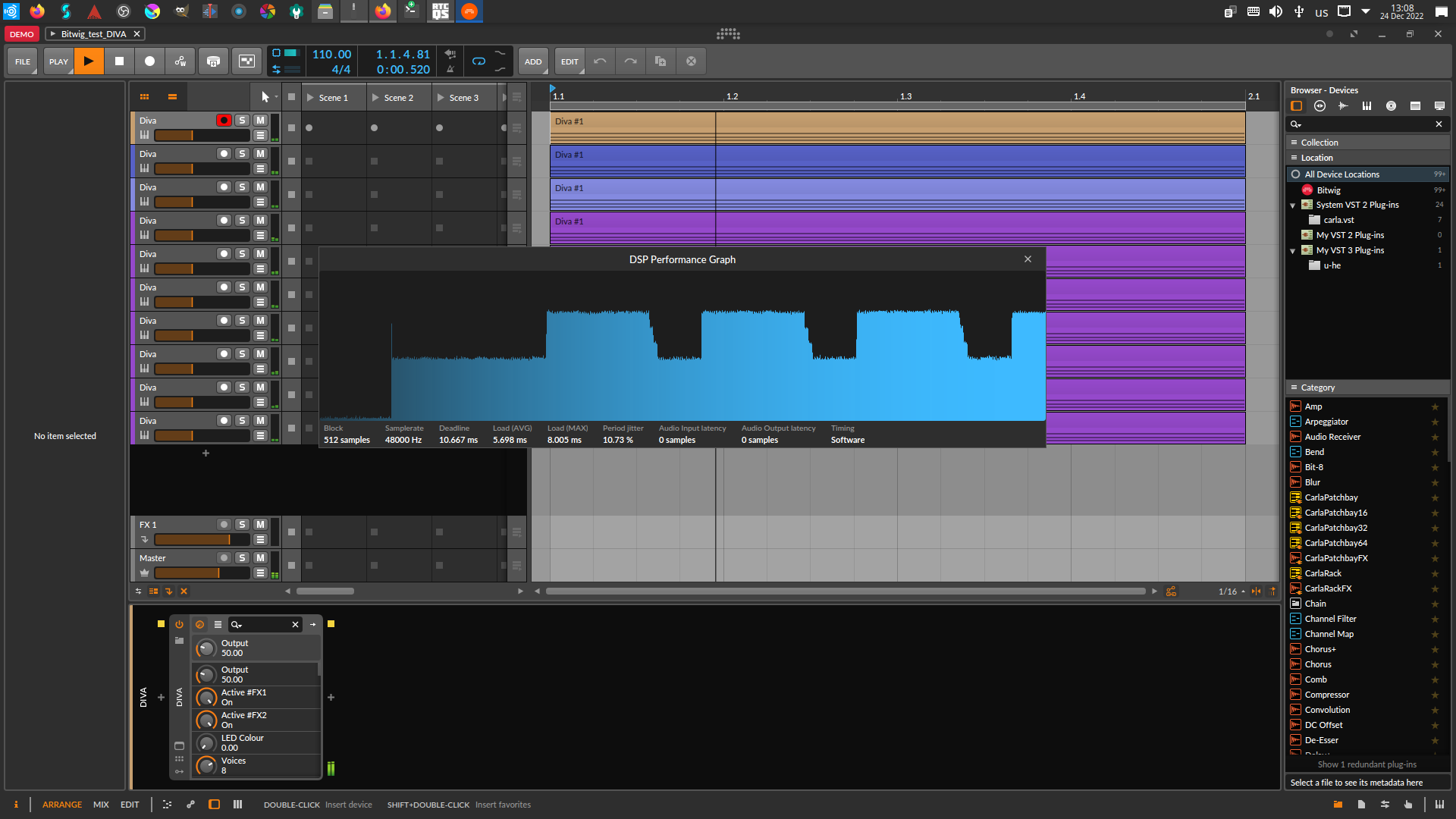This screenshot has height=819, width=1456.
Task: Open the ARRANGE view tab
Action: (x=62, y=804)
